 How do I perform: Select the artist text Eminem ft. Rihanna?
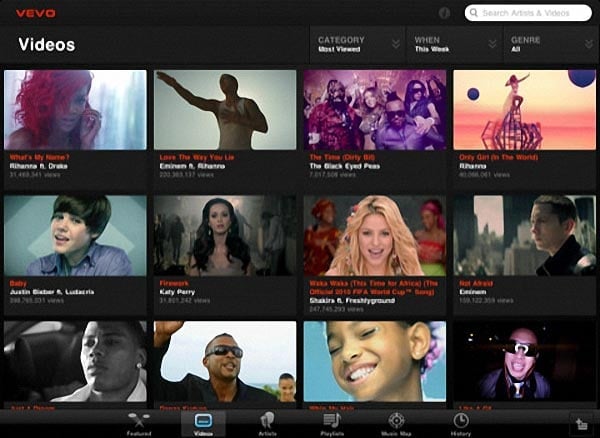[x=192, y=166]
